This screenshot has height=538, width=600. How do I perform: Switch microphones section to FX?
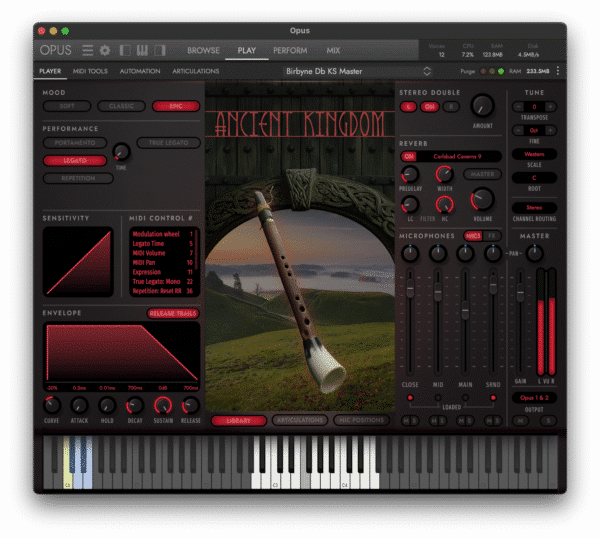click(492, 236)
